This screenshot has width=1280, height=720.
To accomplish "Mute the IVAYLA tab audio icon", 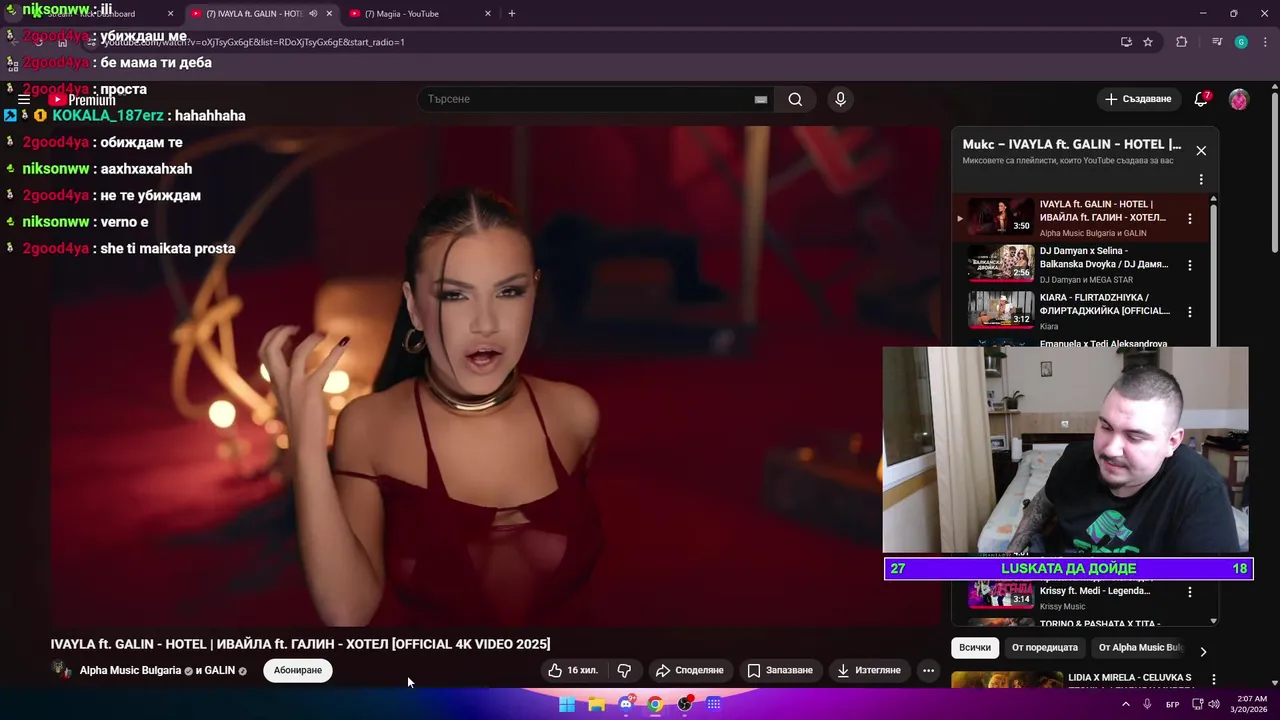I will tap(313, 14).
